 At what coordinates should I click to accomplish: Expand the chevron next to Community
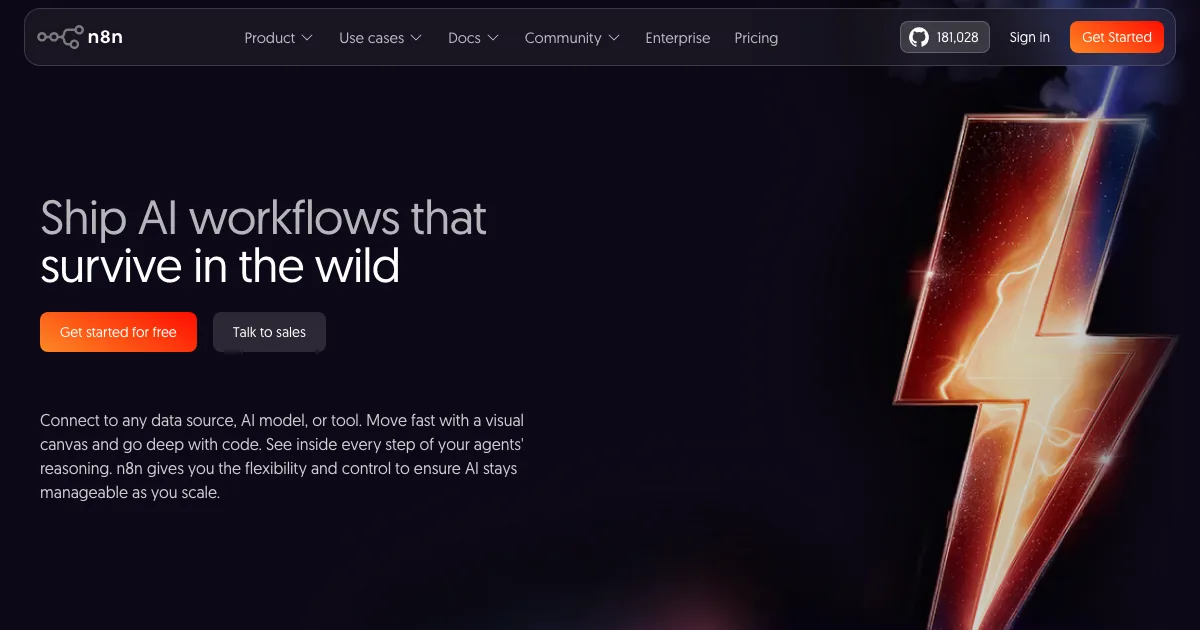[613, 38]
